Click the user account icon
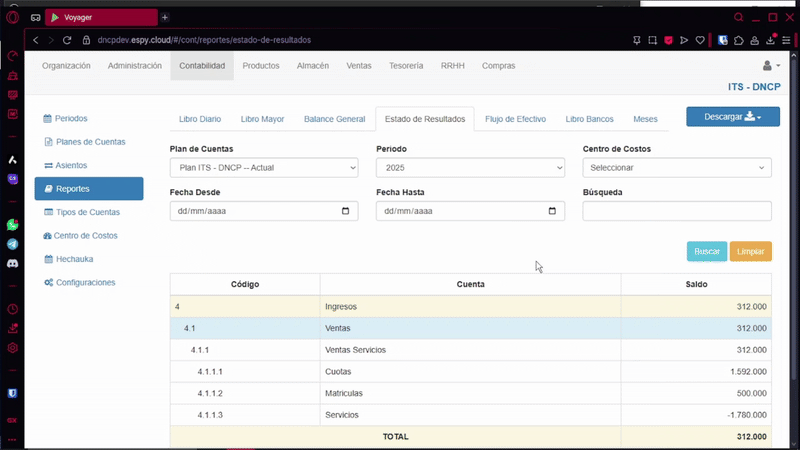The image size is (800, 450). tap(770, 66)
